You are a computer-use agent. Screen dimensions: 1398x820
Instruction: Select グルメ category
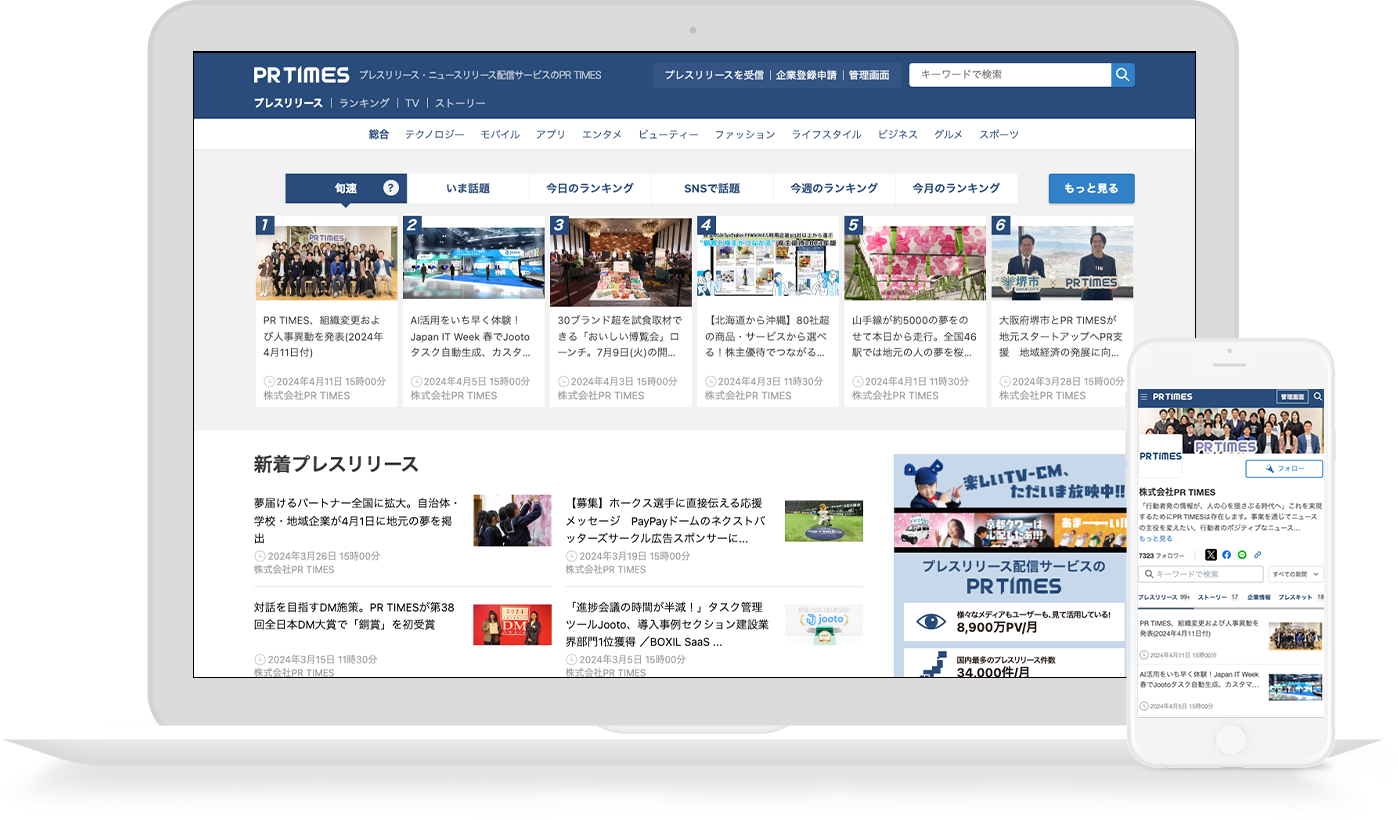pos(949,134)
